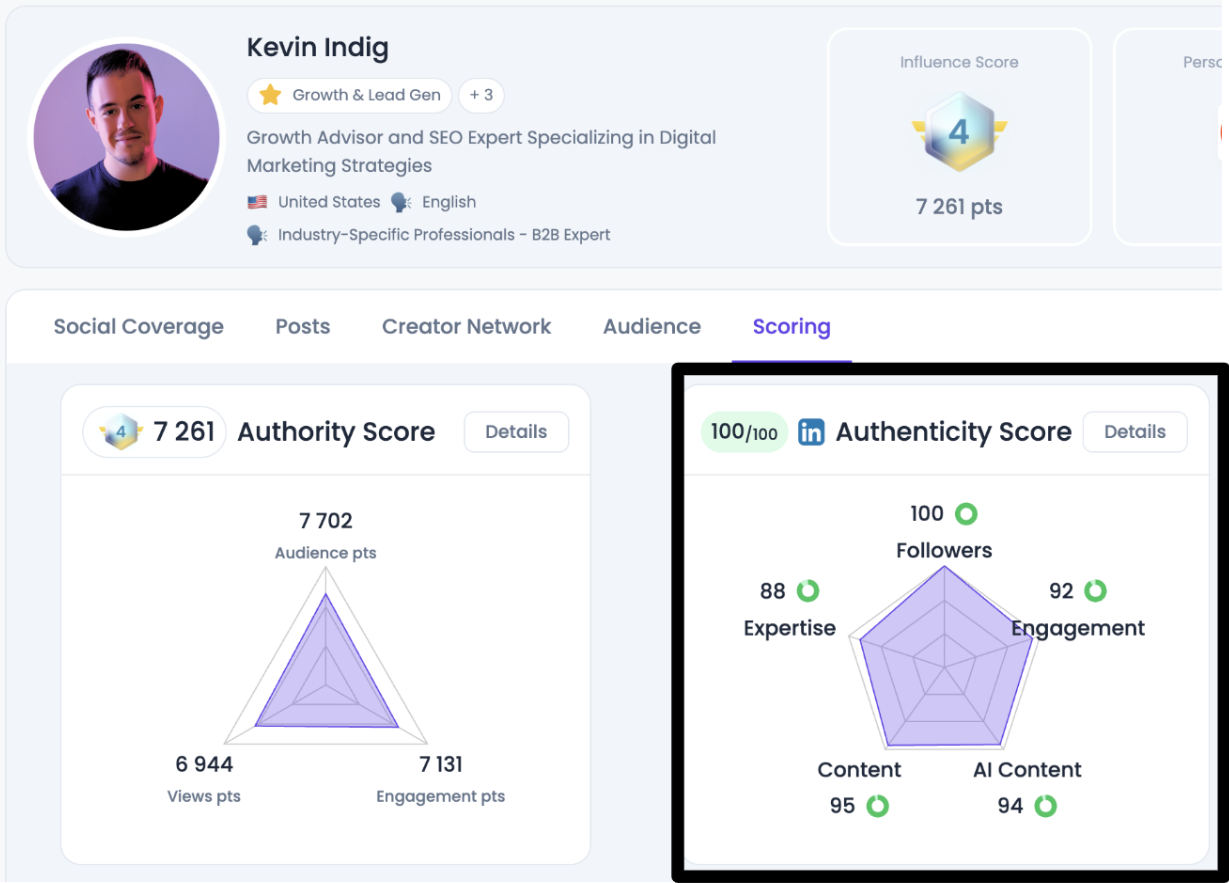Screen dimensions: 1229x883
Task: Click the speaking head icon beside English
Action: click(402, 202)
